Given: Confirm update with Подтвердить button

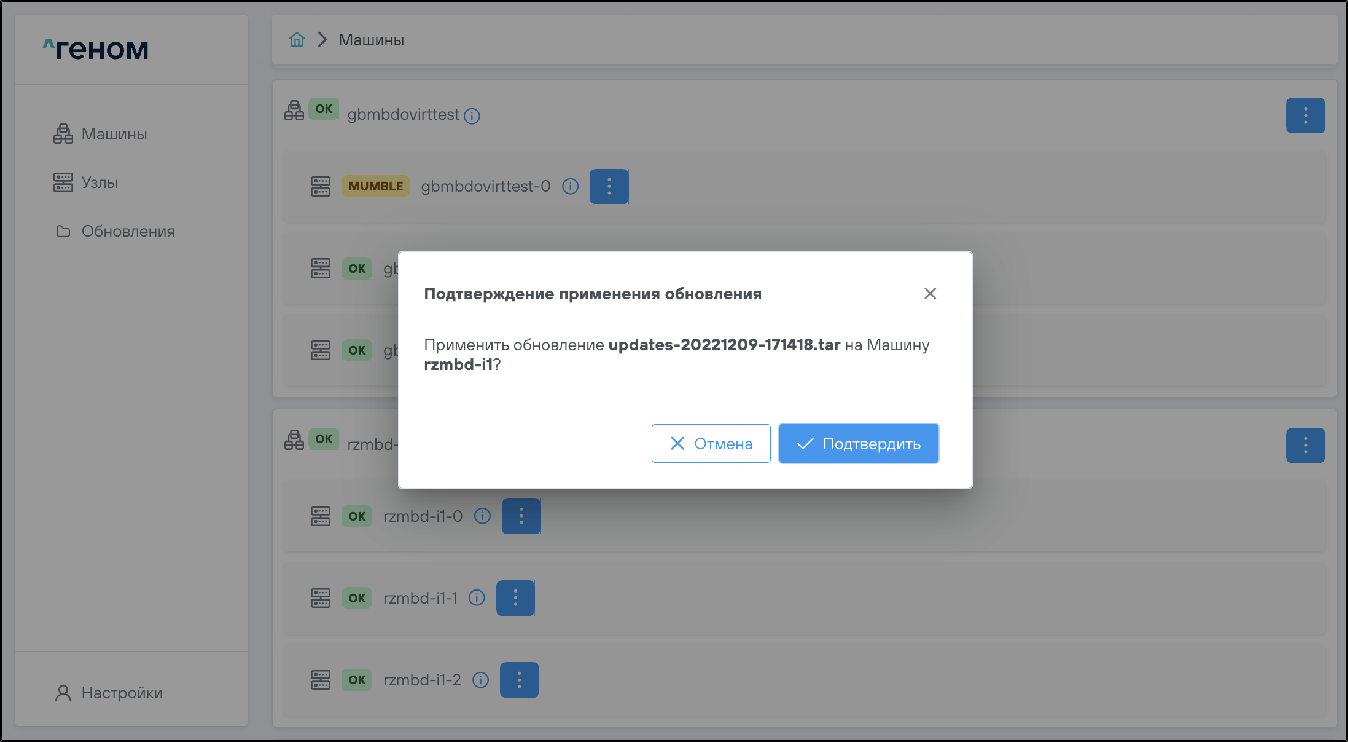Looking at the screenshot, I should coord(858,443).
